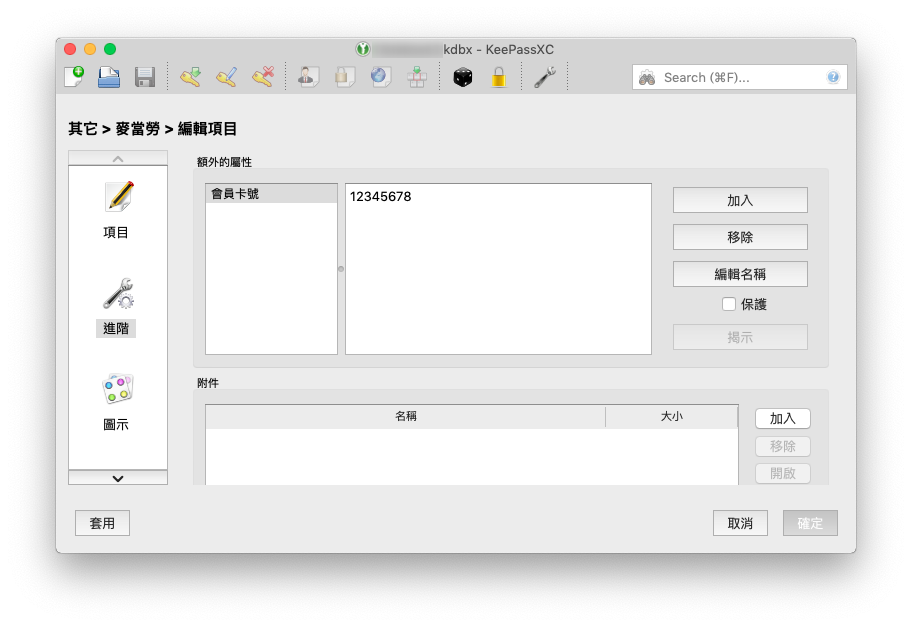Viewport: 912px width, 627px height.
Task: Copy username with the person icon
Action: pos(308,77)
